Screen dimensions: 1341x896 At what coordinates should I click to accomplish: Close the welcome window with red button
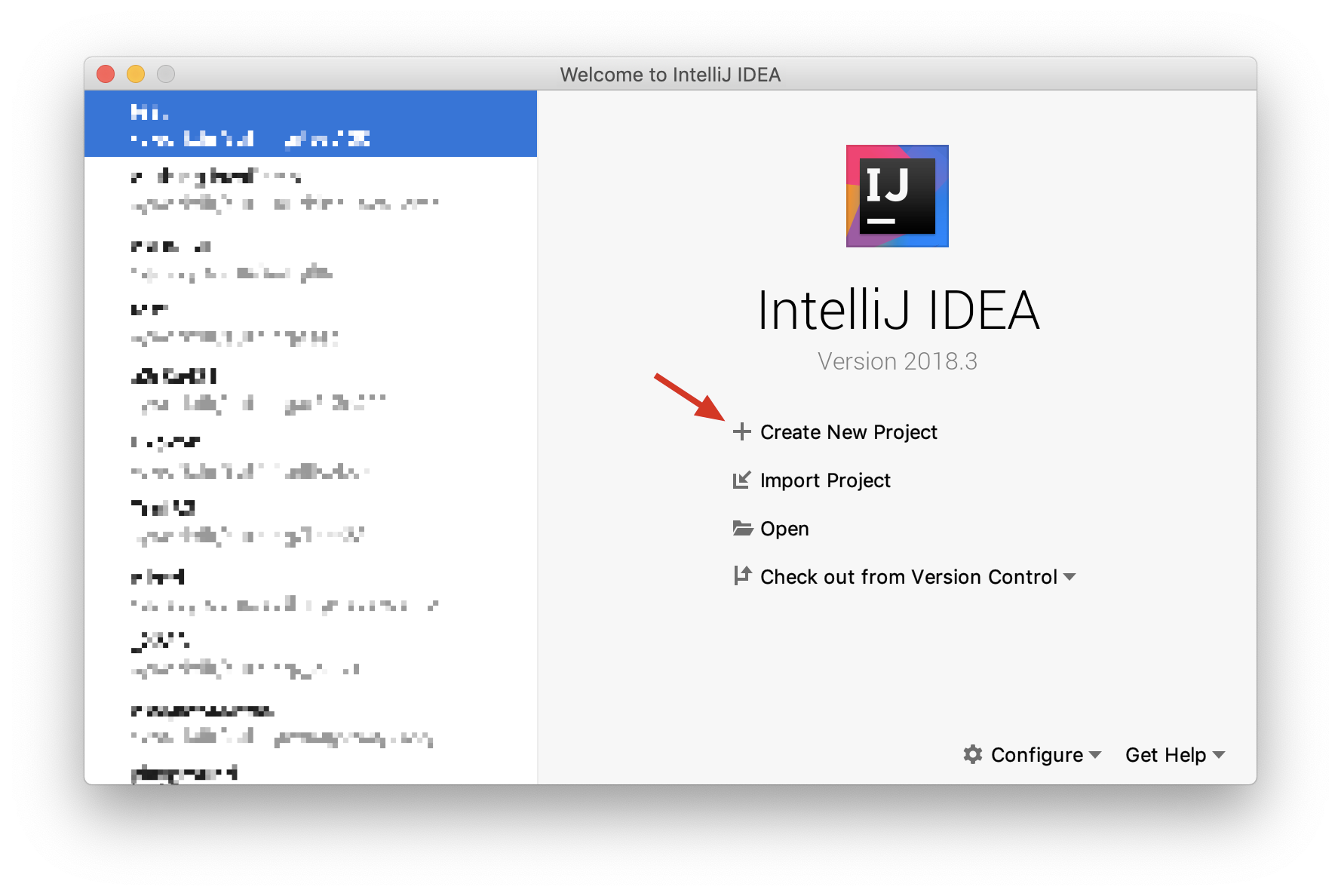[x=106, y=74]
